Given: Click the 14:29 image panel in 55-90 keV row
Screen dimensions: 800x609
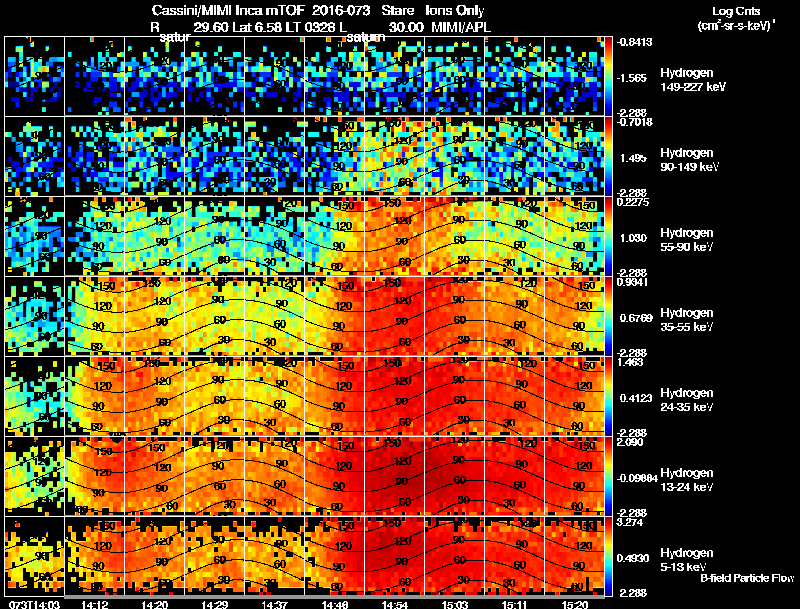Looking at the screenshot, I should click(214, 236).
